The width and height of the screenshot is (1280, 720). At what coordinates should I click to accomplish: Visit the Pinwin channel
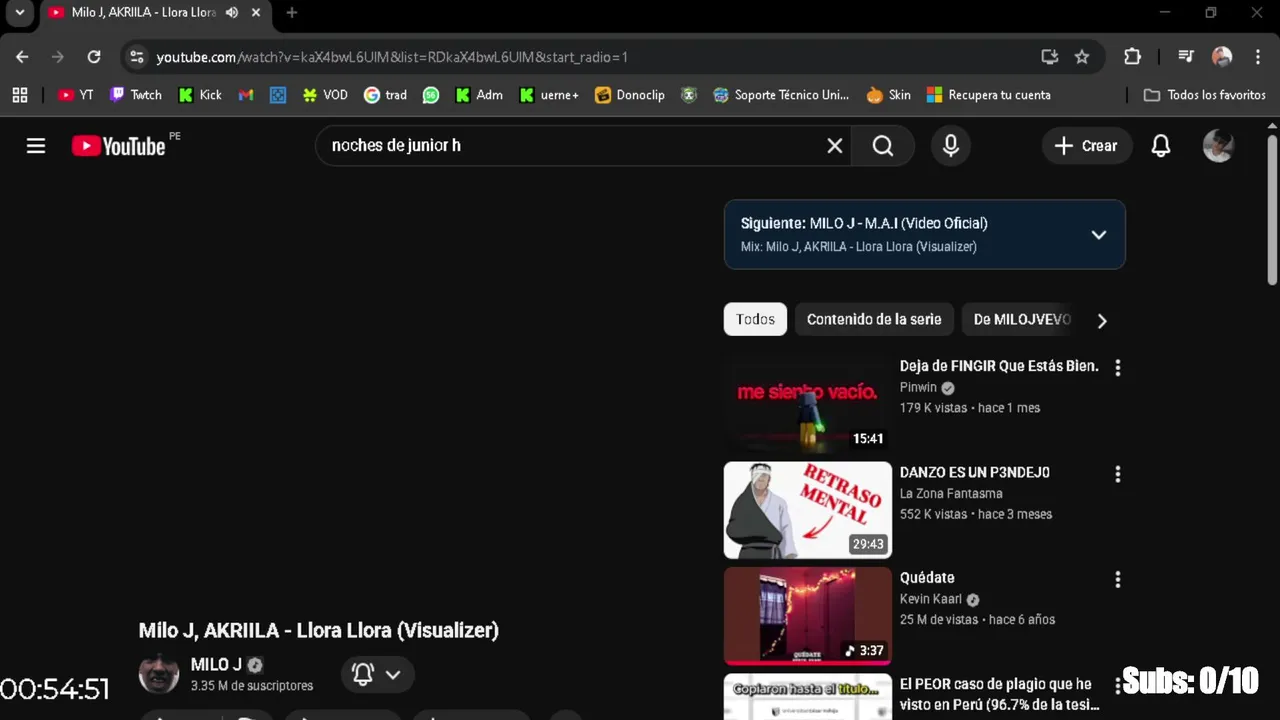coord(918,388)
